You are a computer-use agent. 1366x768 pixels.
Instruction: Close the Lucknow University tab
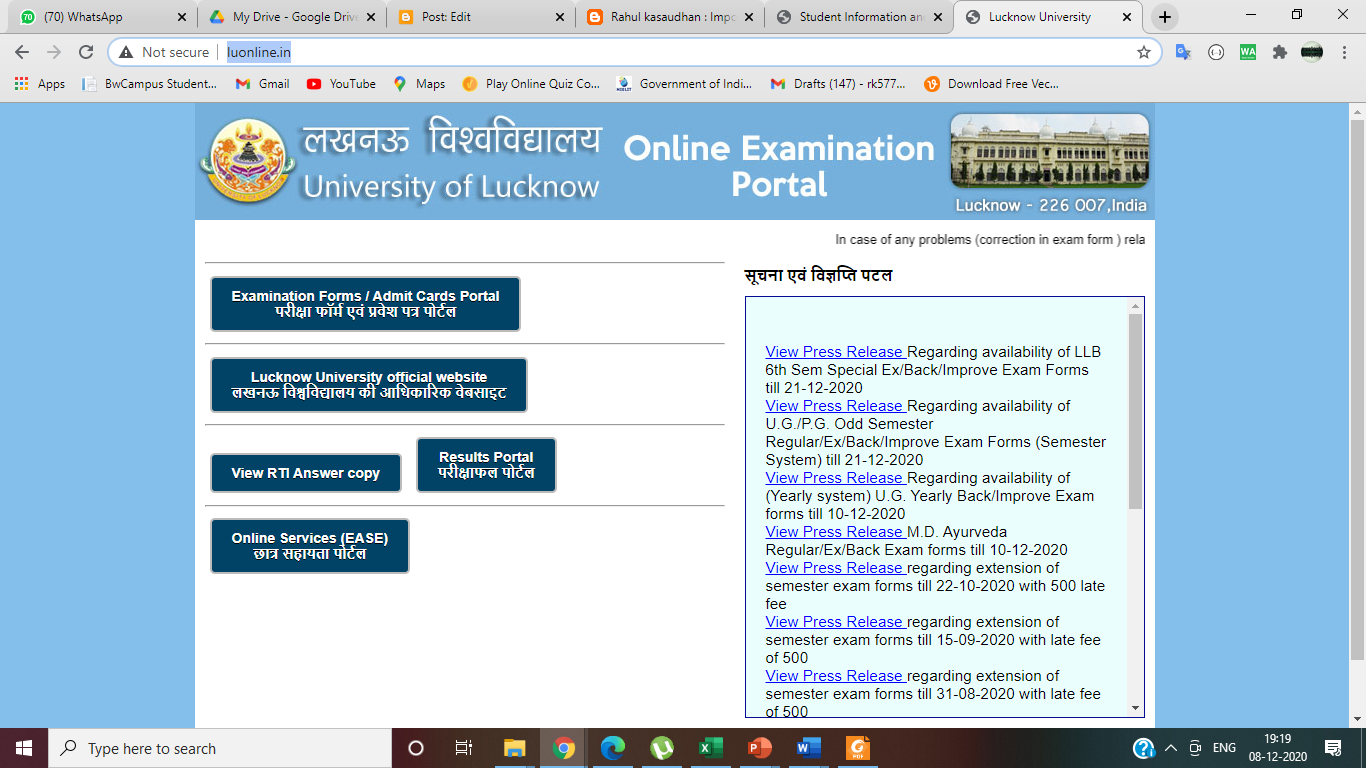(1129, 17)
